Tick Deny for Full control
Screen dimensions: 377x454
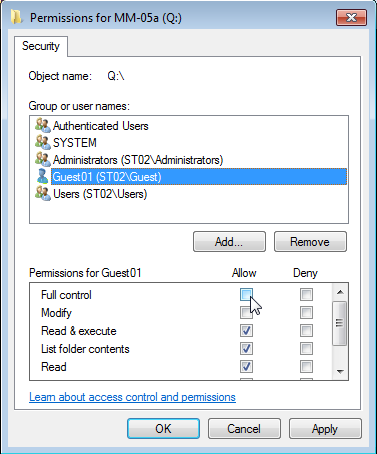pos(306,295)
